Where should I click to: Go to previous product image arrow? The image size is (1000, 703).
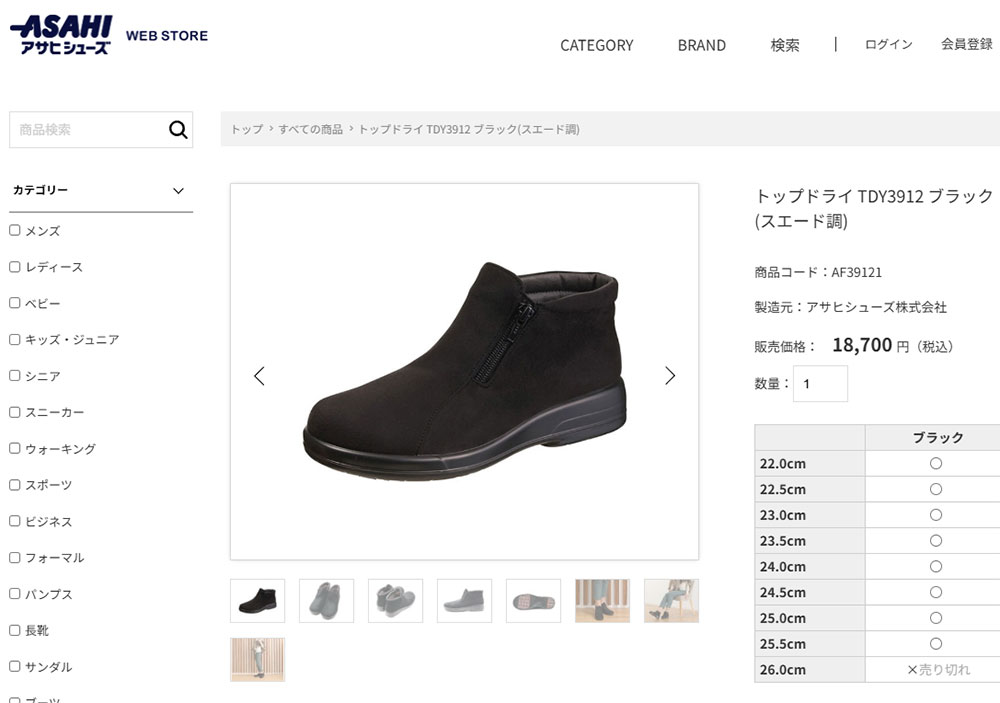point(259,376)
